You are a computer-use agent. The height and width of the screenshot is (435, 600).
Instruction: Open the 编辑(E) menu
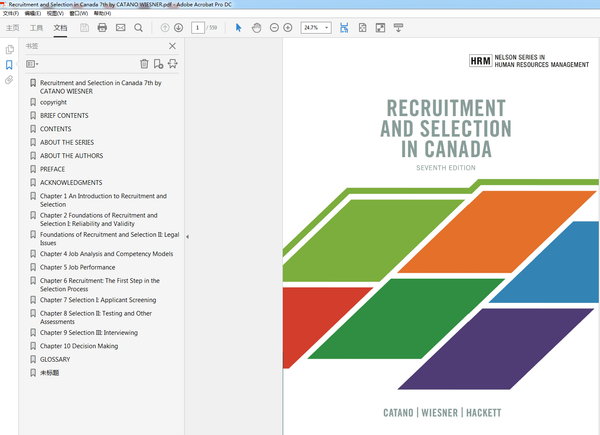(x=33, y=13)
